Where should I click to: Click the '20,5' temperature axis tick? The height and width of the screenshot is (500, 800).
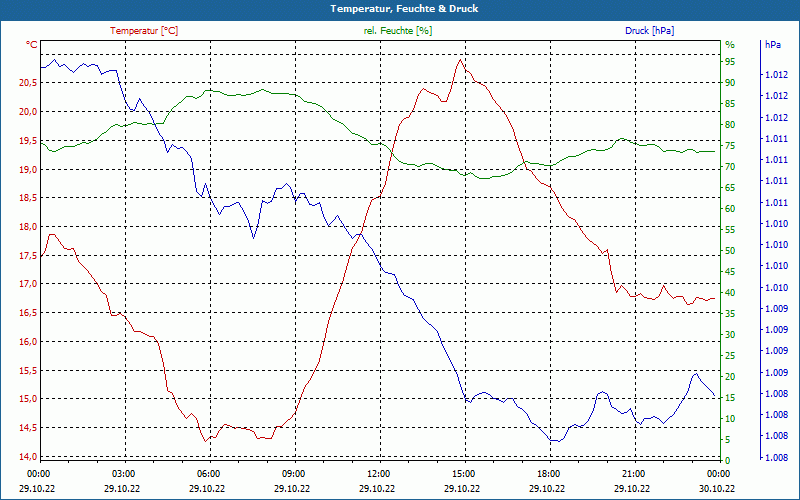tap(28, 83)
